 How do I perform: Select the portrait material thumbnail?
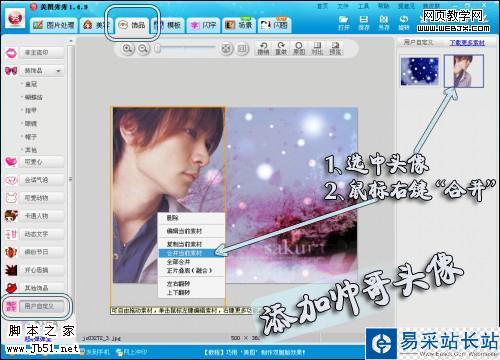[464, 71]
